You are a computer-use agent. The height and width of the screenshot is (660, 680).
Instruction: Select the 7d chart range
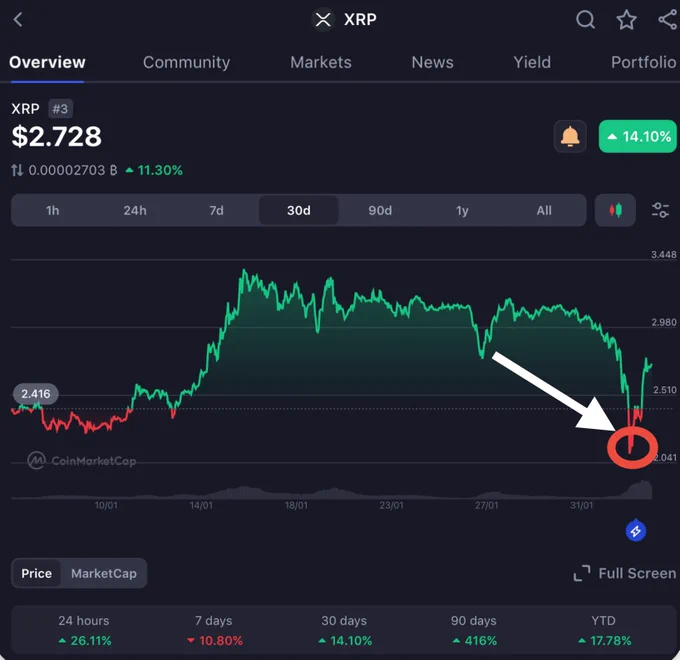[216, 210]
